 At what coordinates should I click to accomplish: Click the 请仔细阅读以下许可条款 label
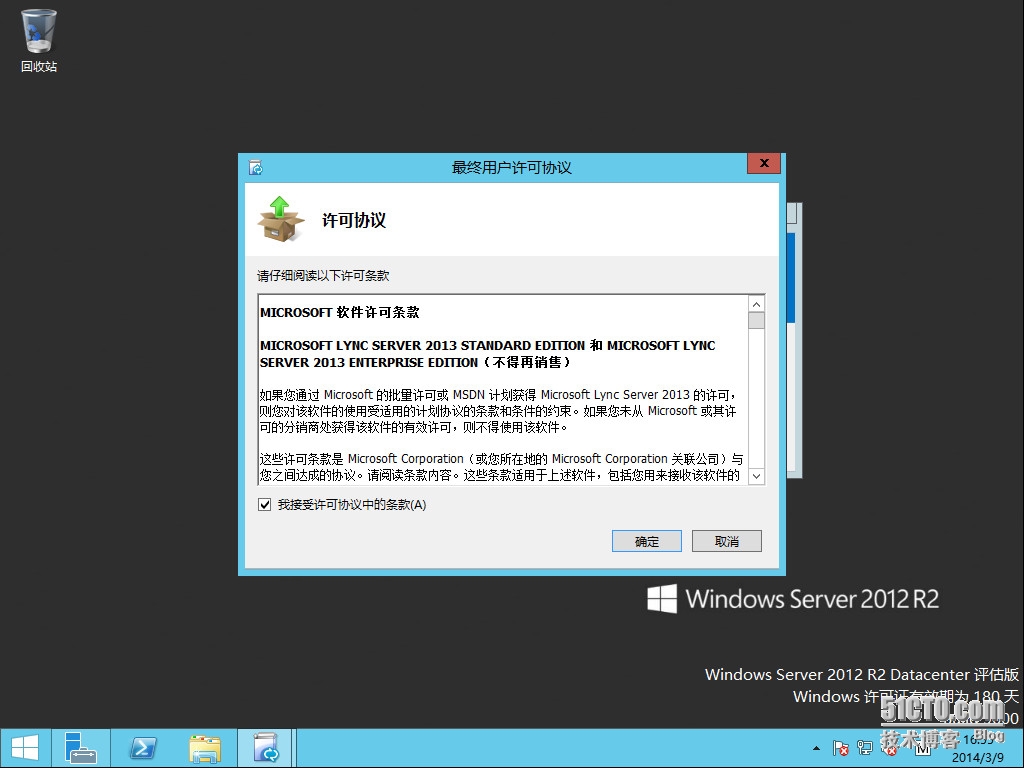(323, 276)
